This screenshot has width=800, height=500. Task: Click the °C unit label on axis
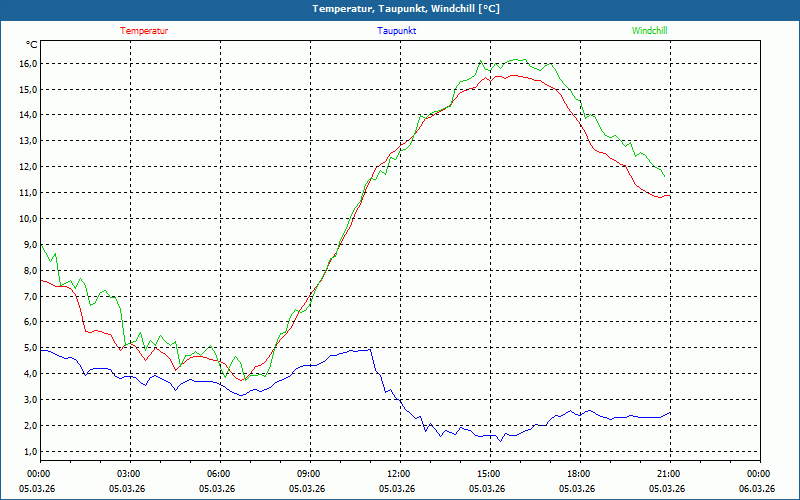pyautogui.click(x=32, y=45)
